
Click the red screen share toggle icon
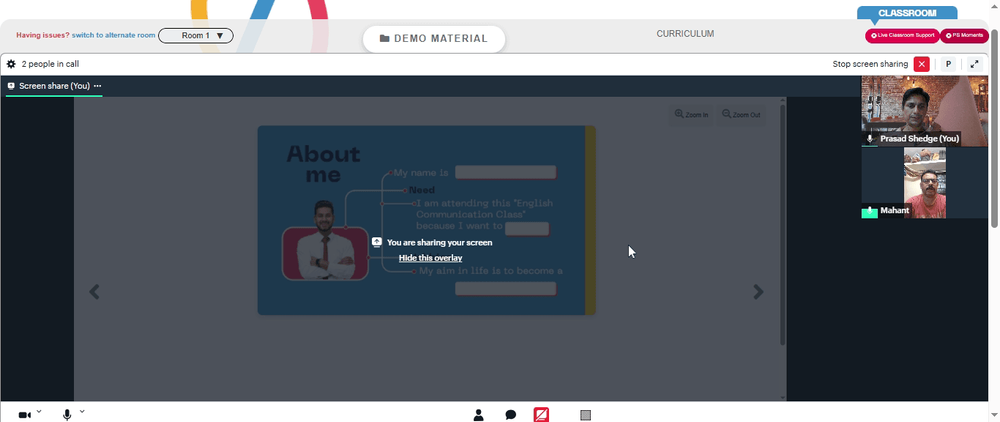click(x=541, y=415)
